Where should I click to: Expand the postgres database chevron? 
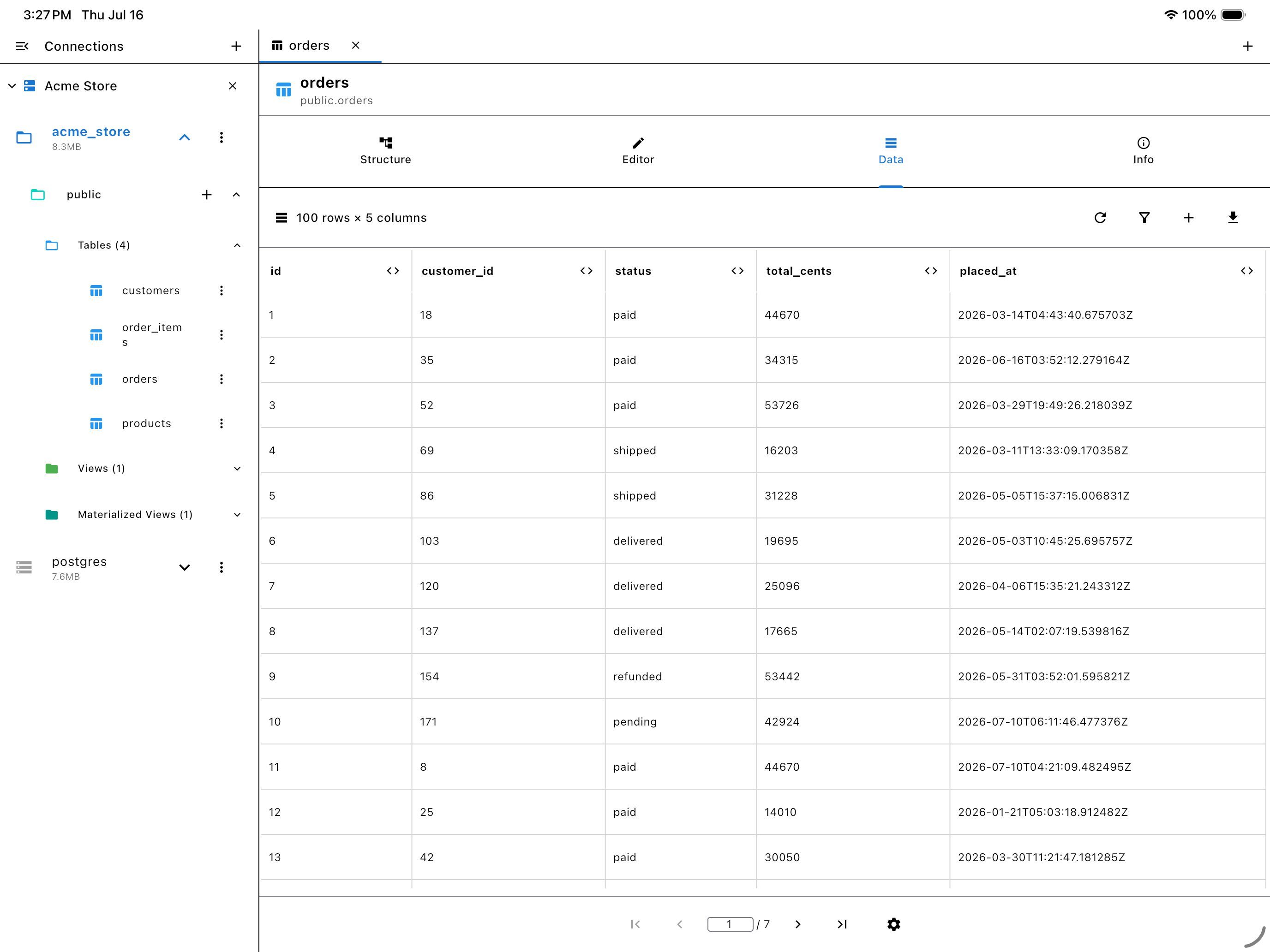point(184,567)
